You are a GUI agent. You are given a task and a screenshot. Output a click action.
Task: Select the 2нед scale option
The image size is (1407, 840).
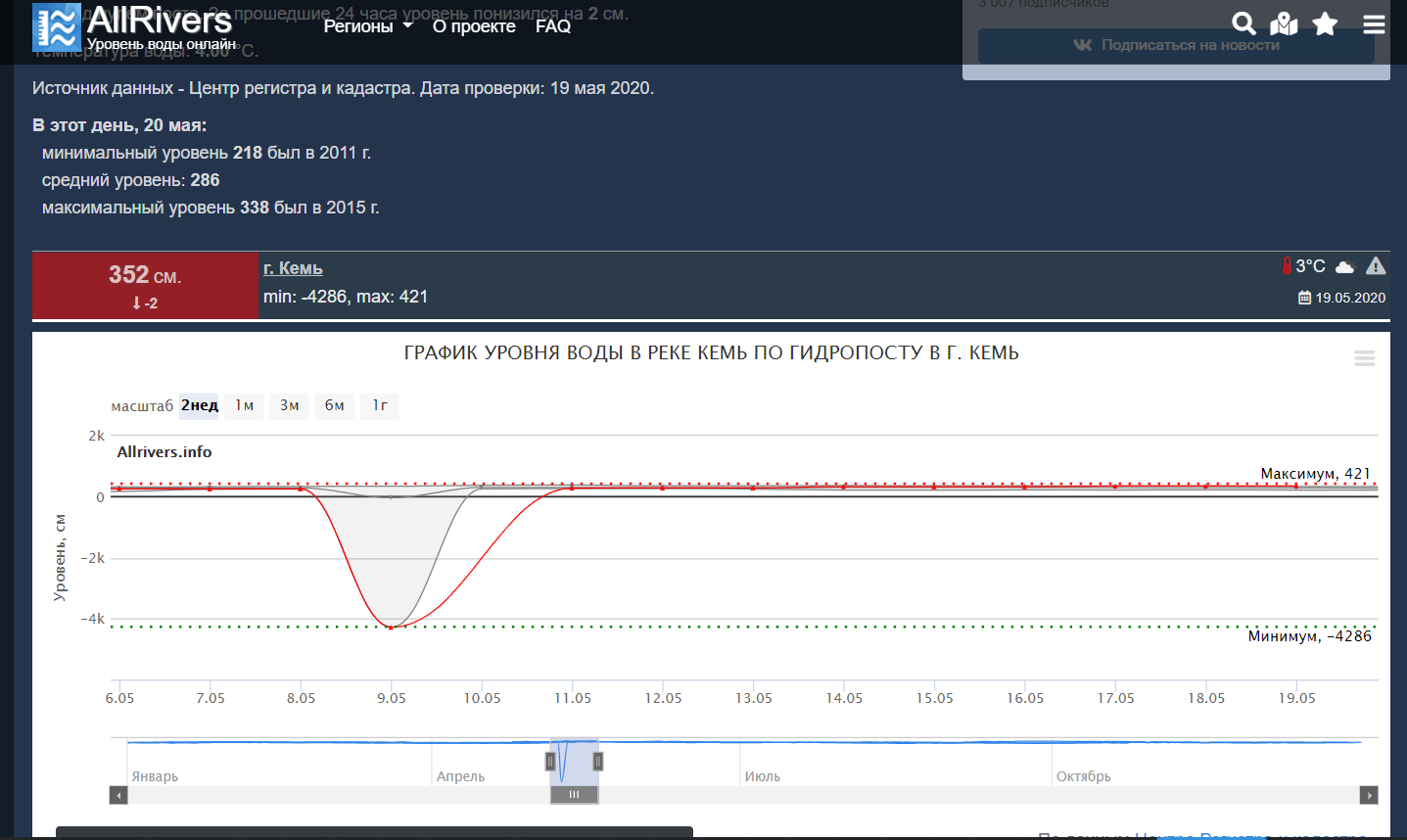click(x=199, y=405)
